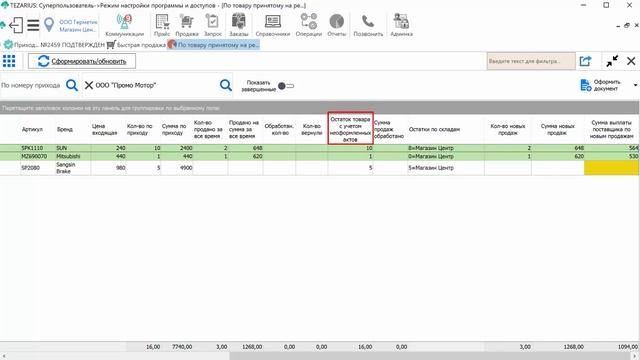
Task: Click search icon beside supplier field
Action: tap(226, 85)
